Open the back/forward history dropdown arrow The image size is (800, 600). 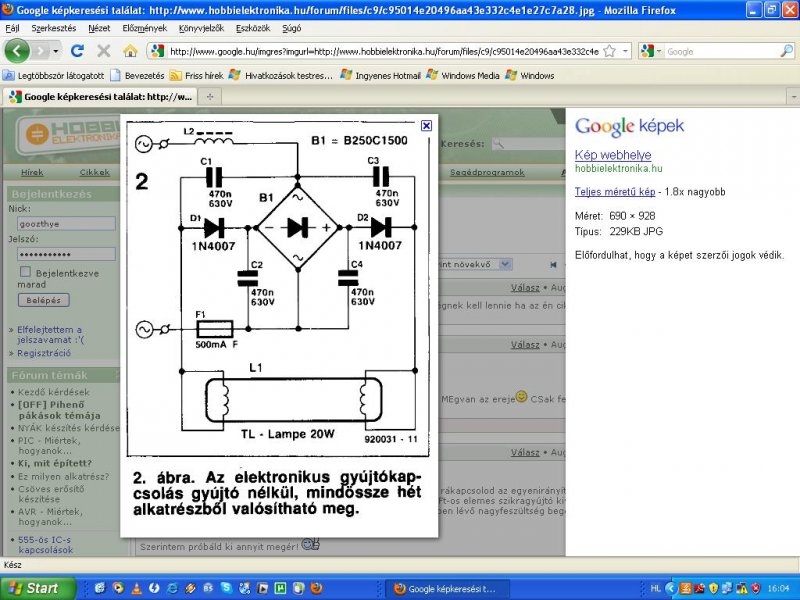[56, 51]
